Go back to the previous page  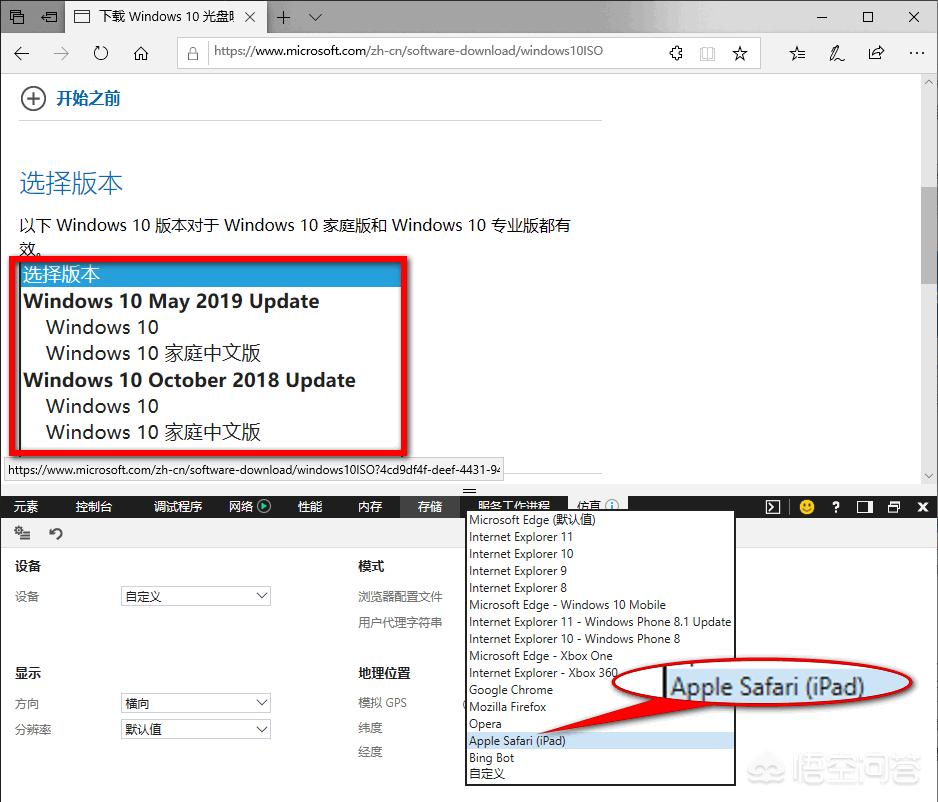22,54
